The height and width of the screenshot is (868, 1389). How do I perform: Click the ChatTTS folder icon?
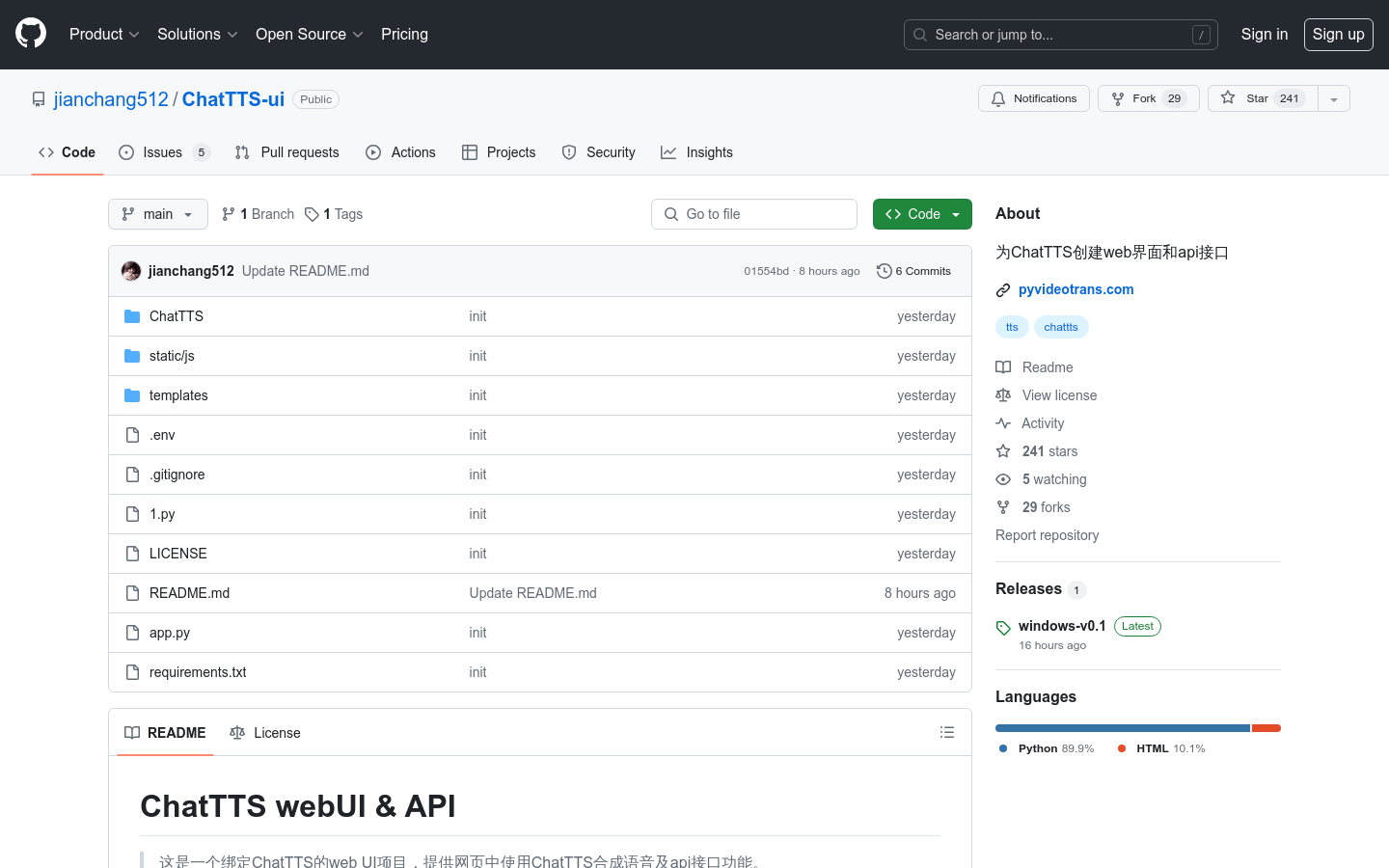132,316
